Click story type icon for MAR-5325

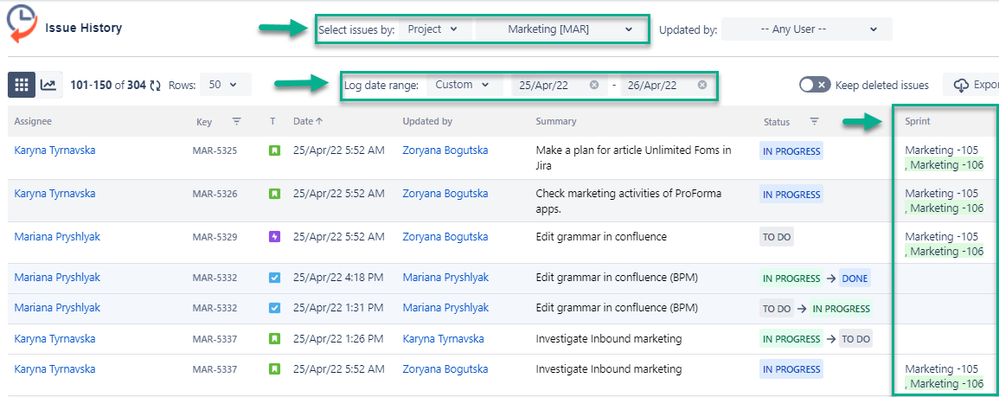click(274, 151)
